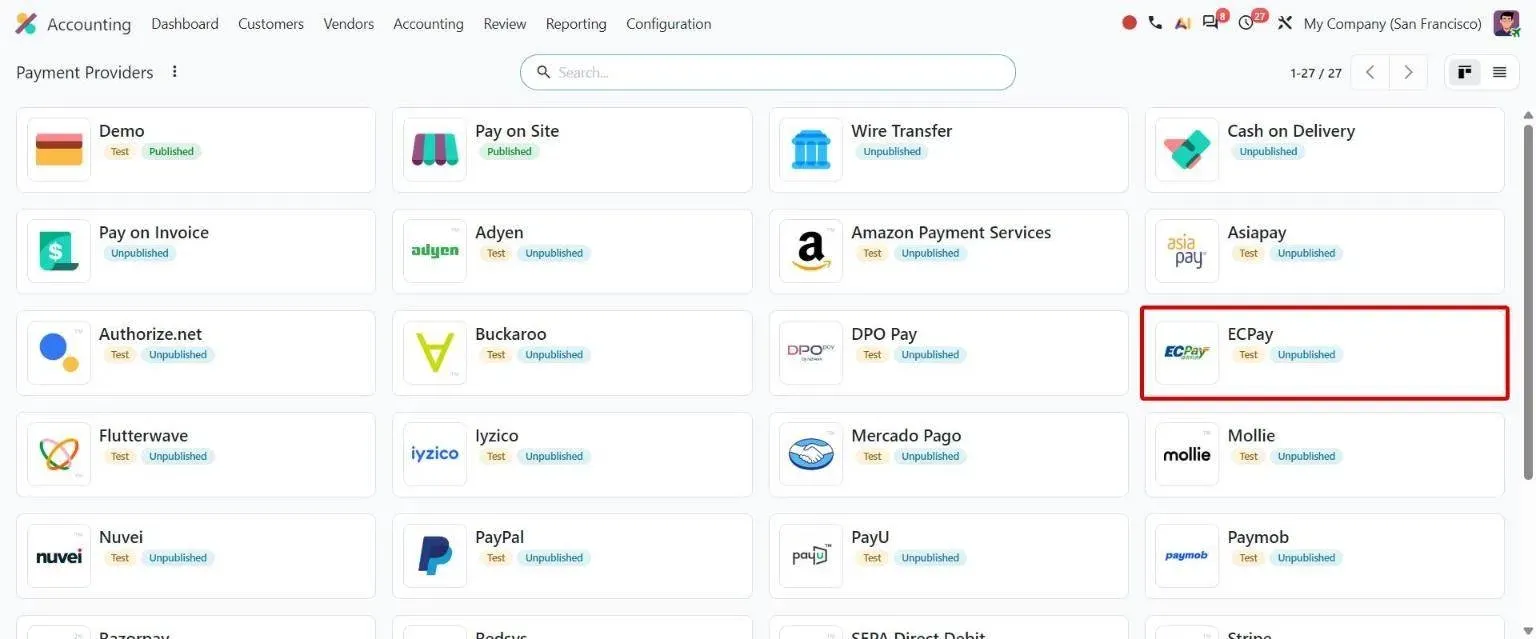This screenshot has height=639, width=1536.
Task: Click the Paymob logo
Action: click(1187, 556)
